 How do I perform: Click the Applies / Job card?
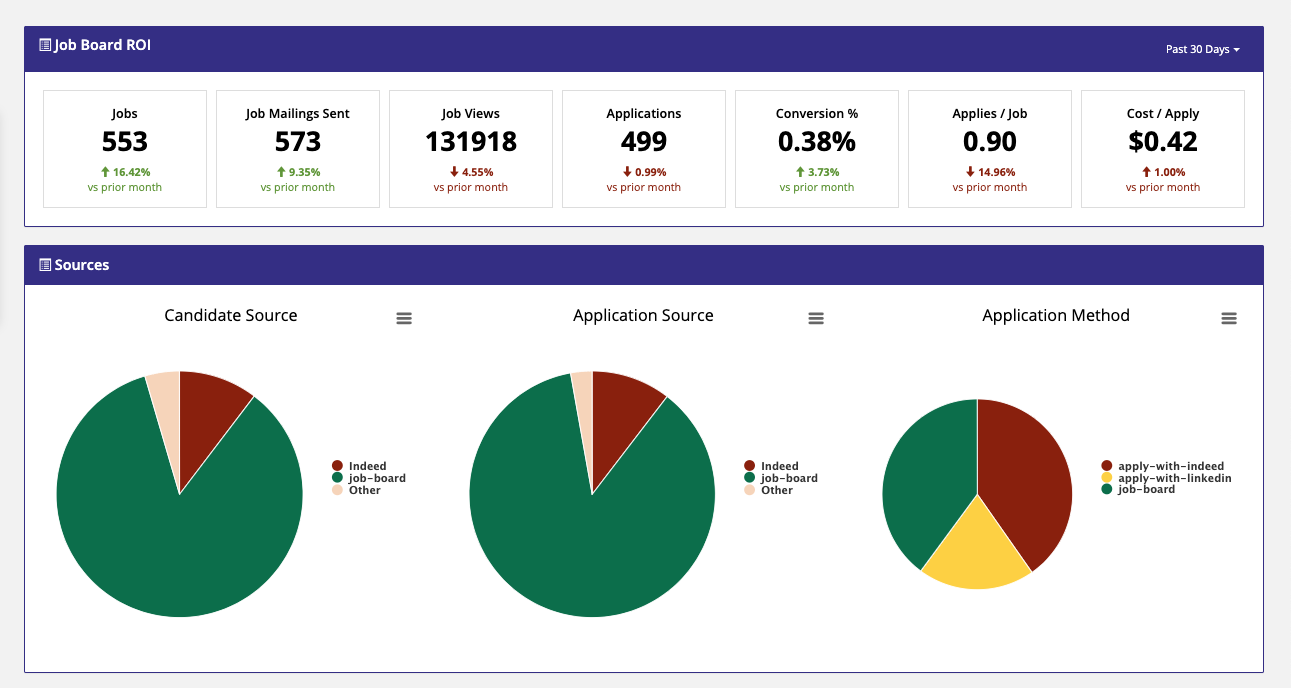pos(990,149)
